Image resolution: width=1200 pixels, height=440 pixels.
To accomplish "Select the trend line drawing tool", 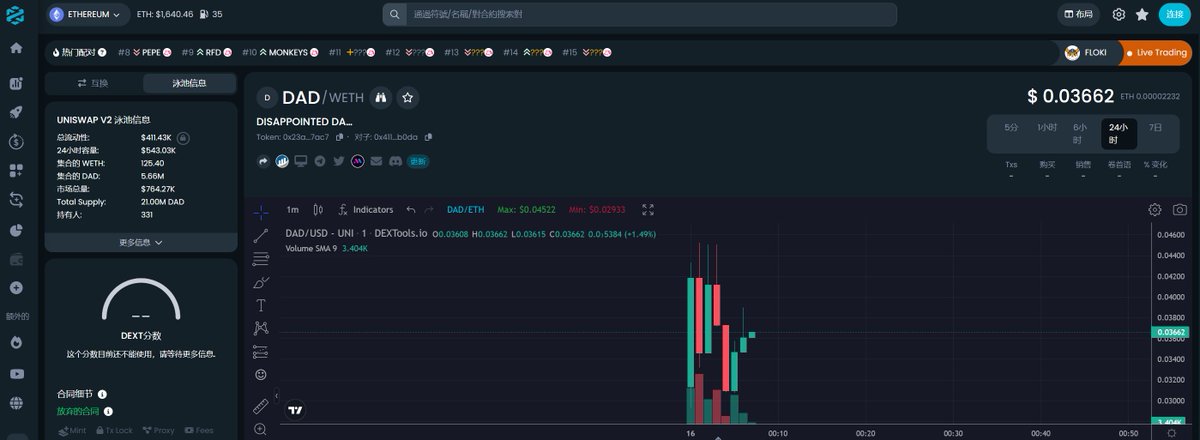I will coord(261,236).
